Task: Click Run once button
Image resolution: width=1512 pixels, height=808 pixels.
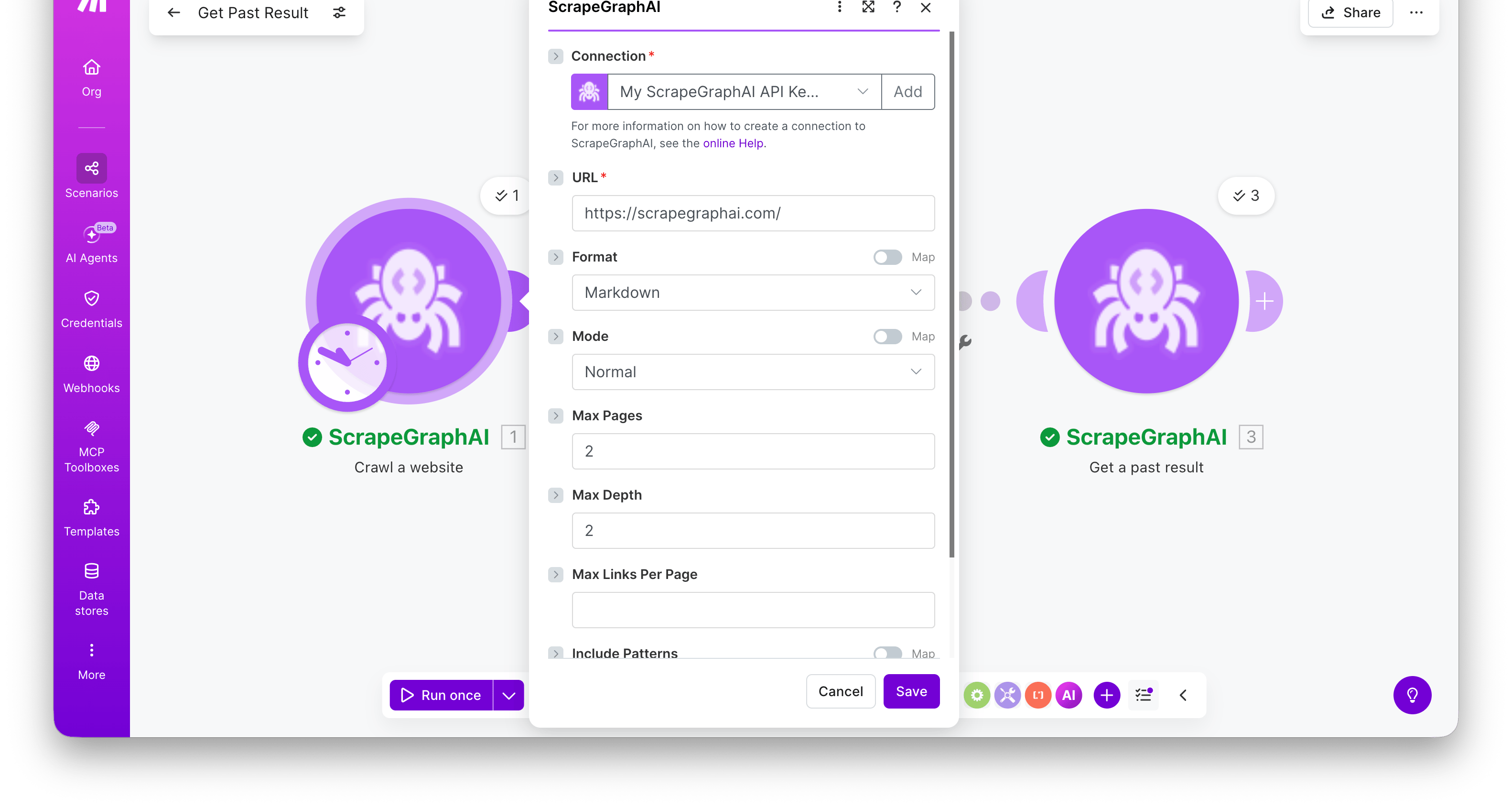Action: click(x=442, y=695)
